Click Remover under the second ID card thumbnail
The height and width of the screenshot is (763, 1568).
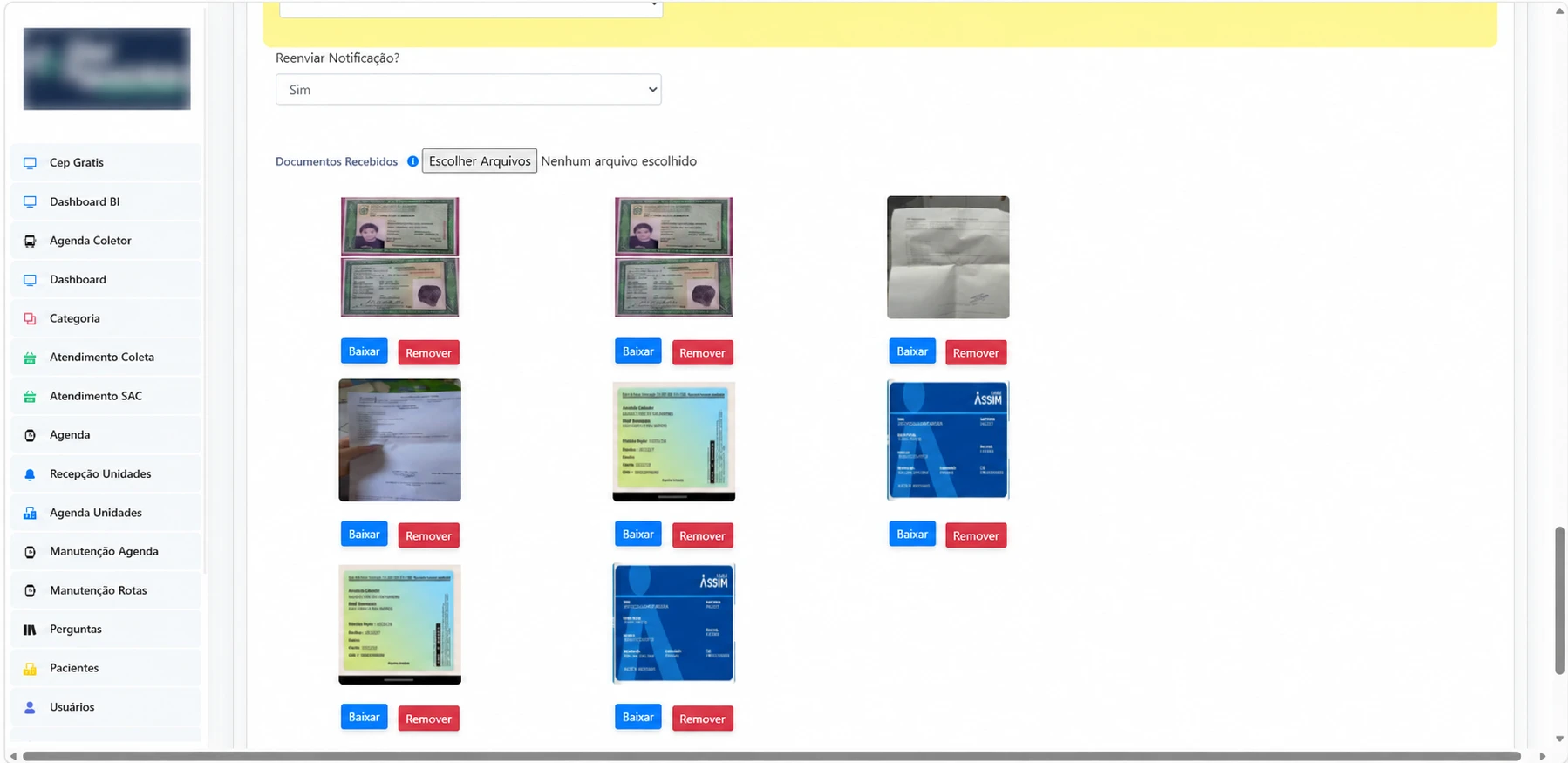(x=702, y=353)
